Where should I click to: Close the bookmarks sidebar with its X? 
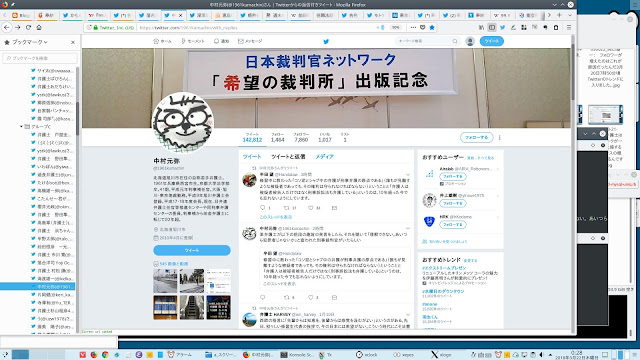coord(73,42)
